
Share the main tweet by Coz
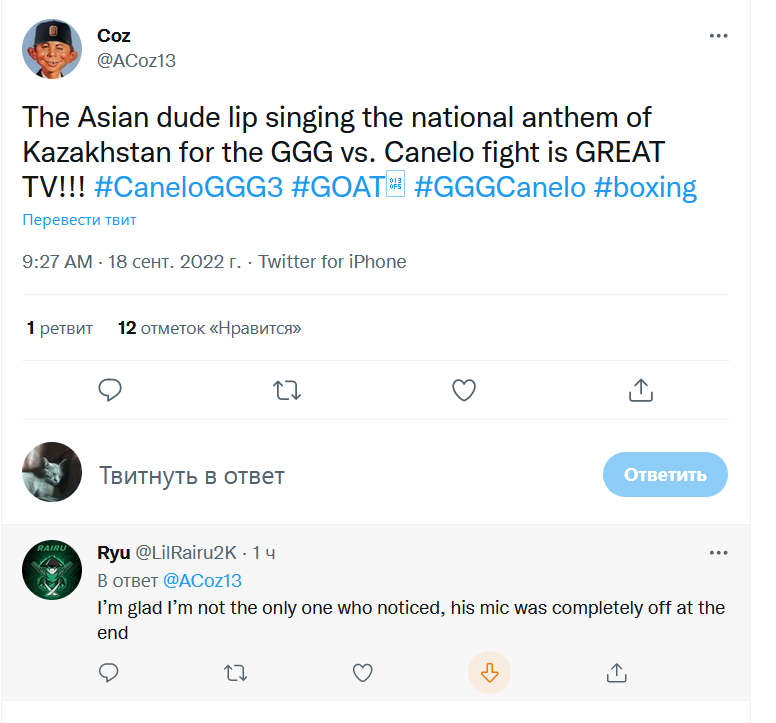pyautogui.click(x=641, y=390)
